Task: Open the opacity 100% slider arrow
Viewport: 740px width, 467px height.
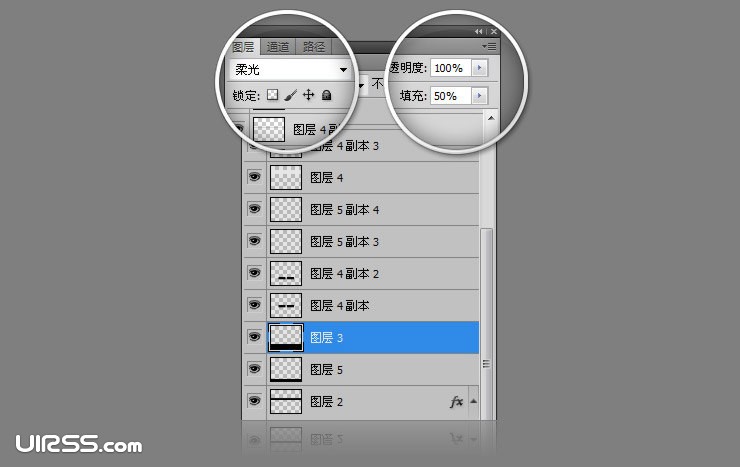Action: point(479,68)
